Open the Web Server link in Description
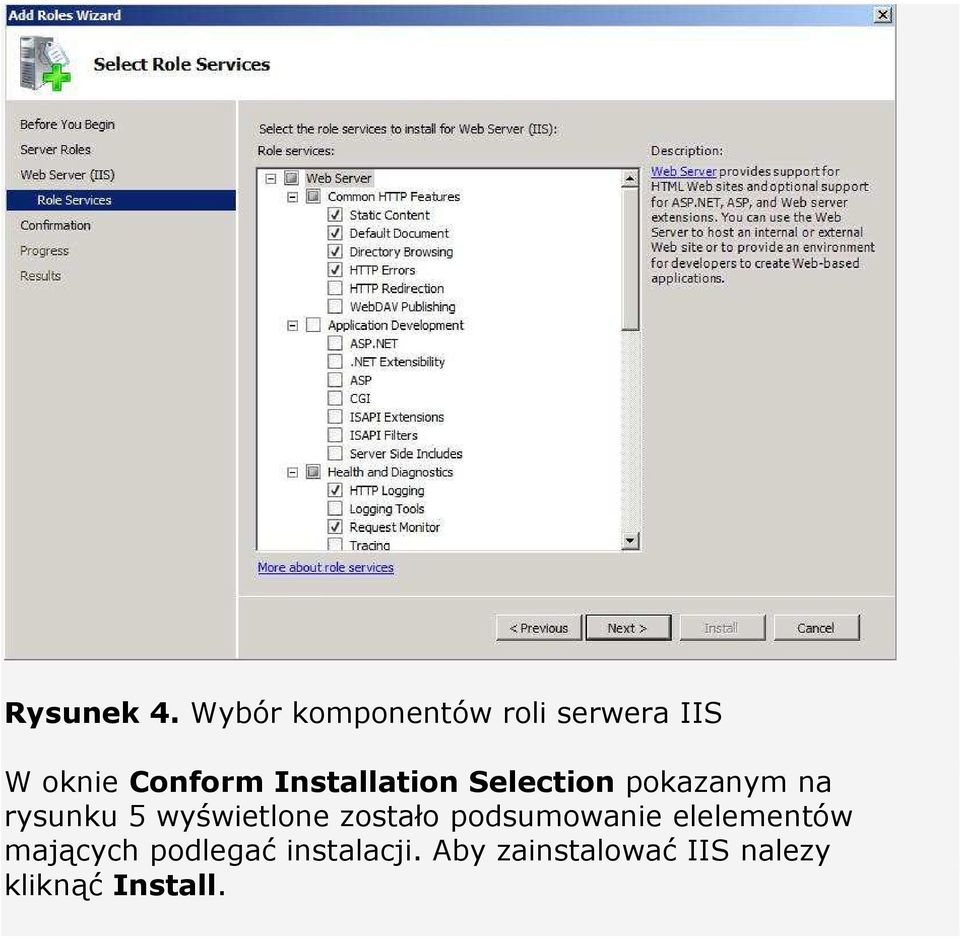This screenshot has width=960, height=939. 683,171
